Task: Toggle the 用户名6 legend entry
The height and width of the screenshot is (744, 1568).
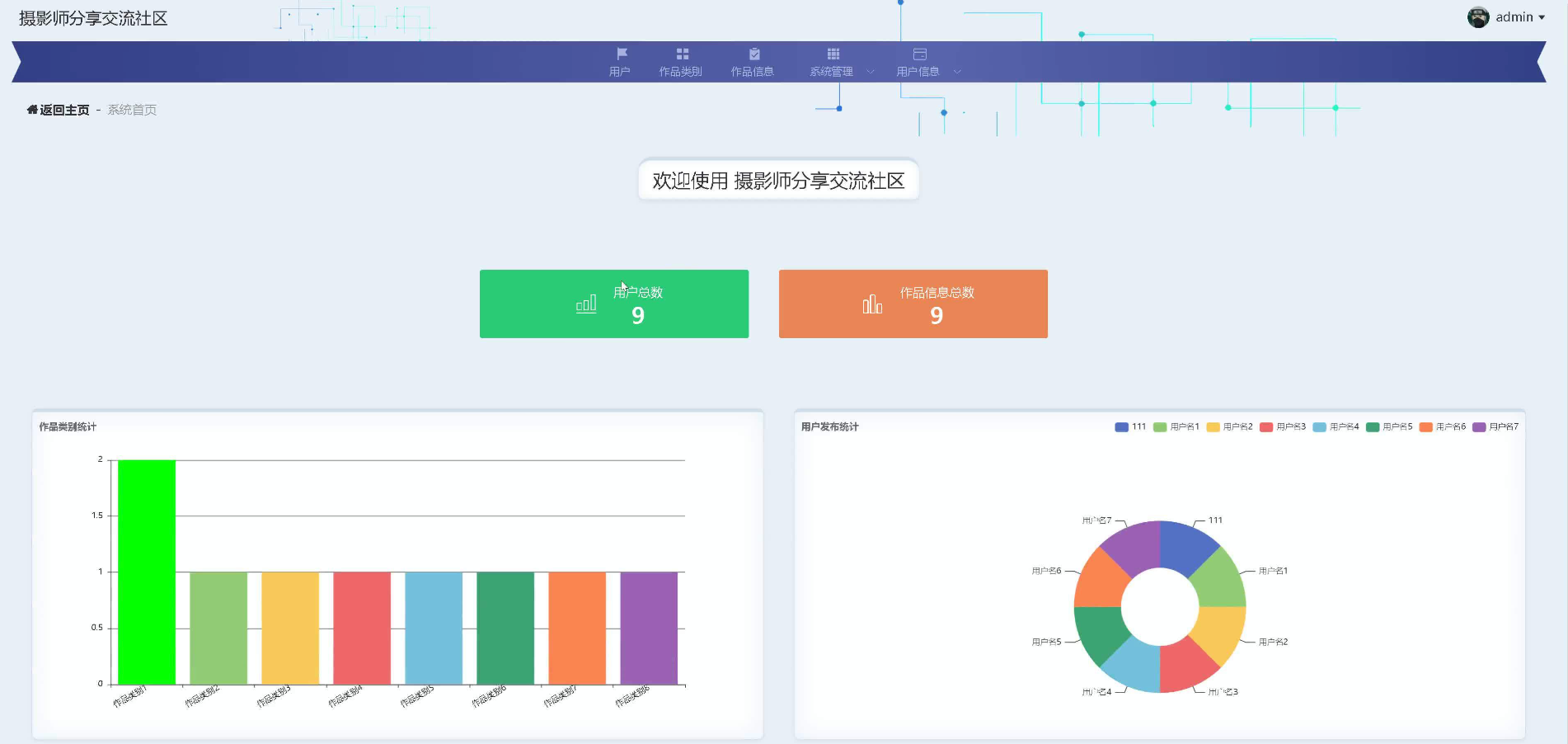Action: coord(1443,426)
